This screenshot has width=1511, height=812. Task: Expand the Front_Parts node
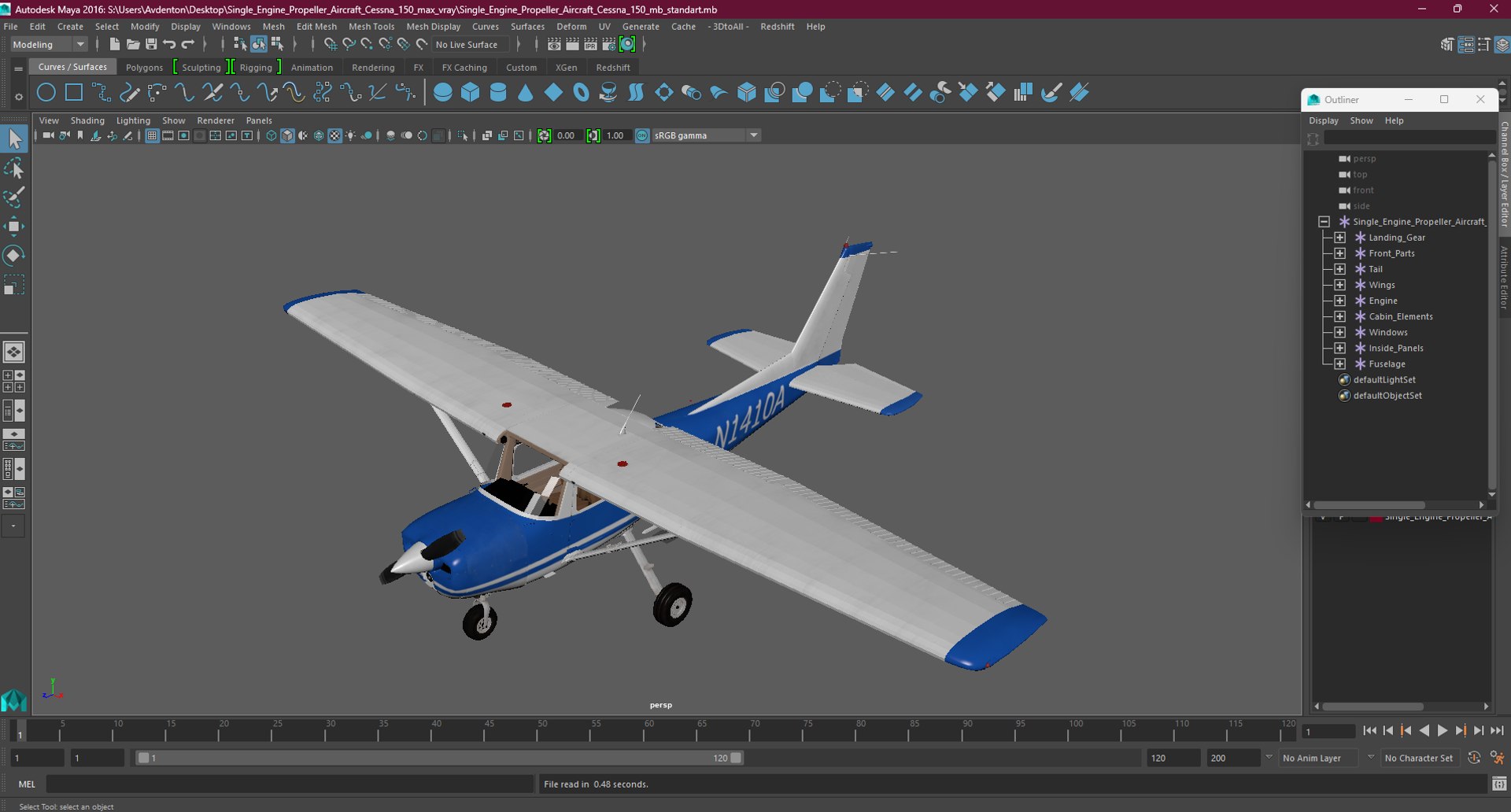tap(1340, 253)
